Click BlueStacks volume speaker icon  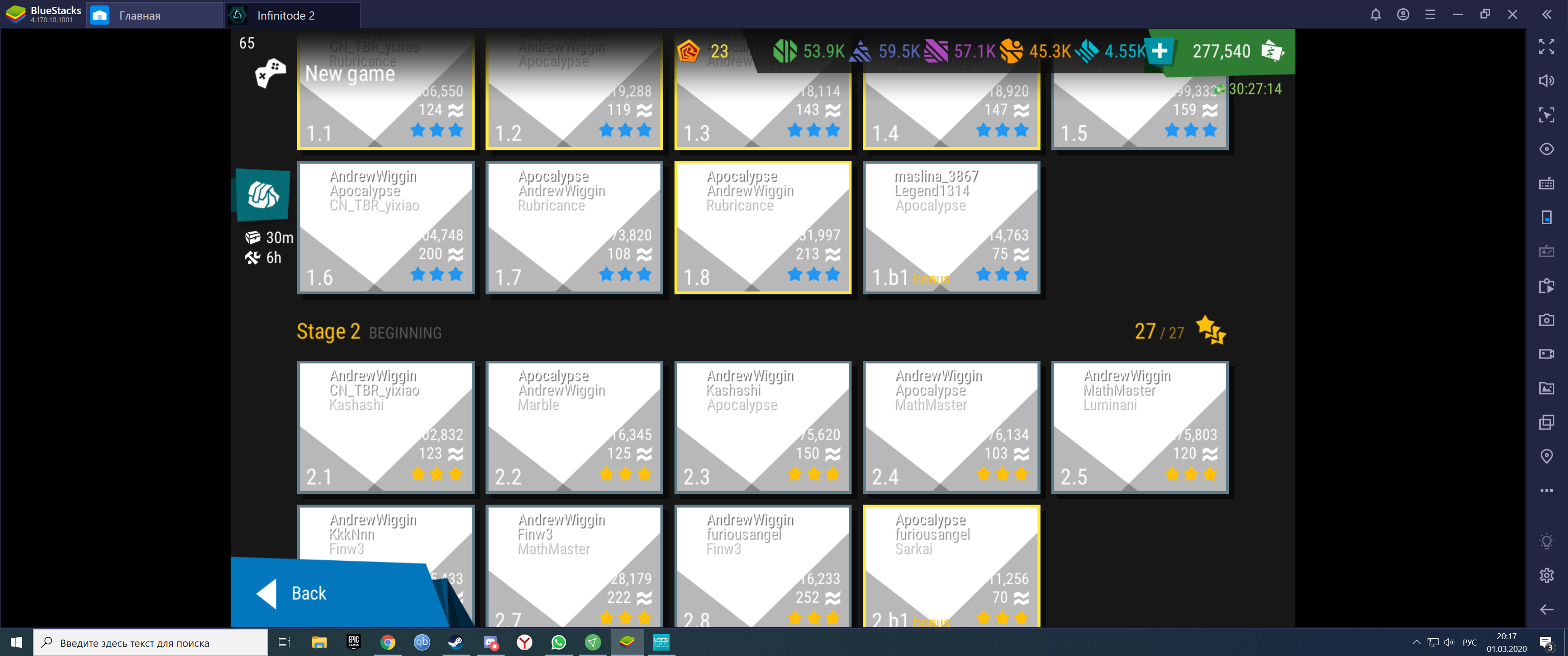coord(1546,80)
